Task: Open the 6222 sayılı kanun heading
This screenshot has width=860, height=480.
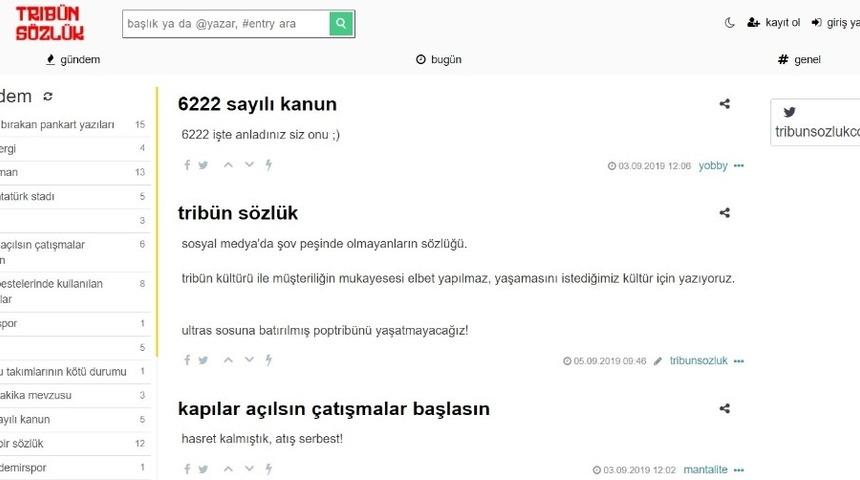Action: point(257,104)
